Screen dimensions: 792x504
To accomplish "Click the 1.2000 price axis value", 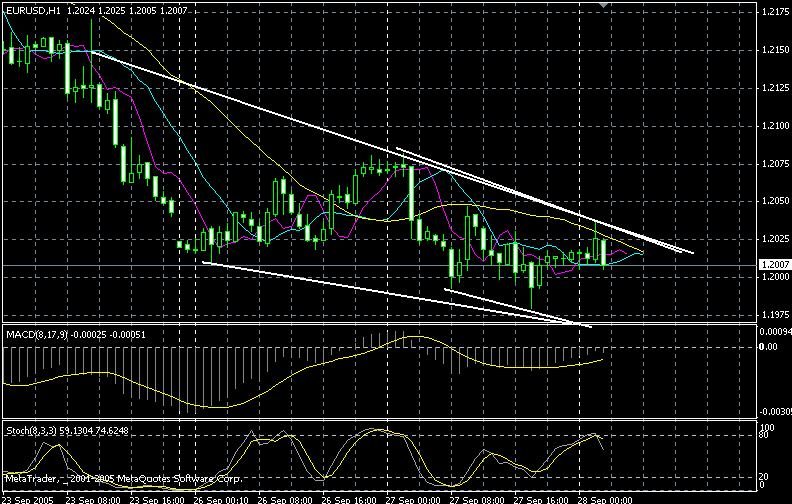I will click(775, 277).
